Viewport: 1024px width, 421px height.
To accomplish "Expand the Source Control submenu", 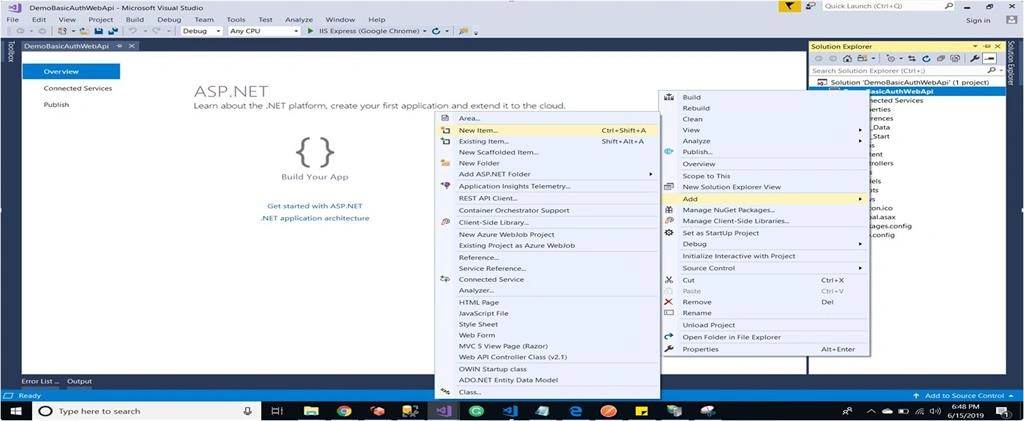I will tap(860, 268).
